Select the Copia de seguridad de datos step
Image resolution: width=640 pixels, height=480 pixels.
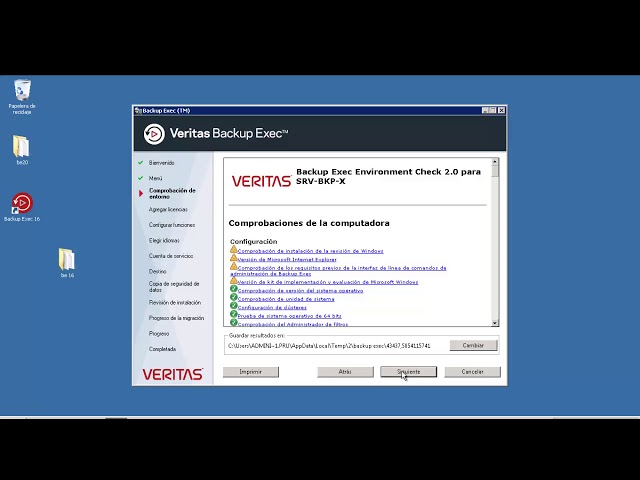pyautogui.click(x=174, y=287)
